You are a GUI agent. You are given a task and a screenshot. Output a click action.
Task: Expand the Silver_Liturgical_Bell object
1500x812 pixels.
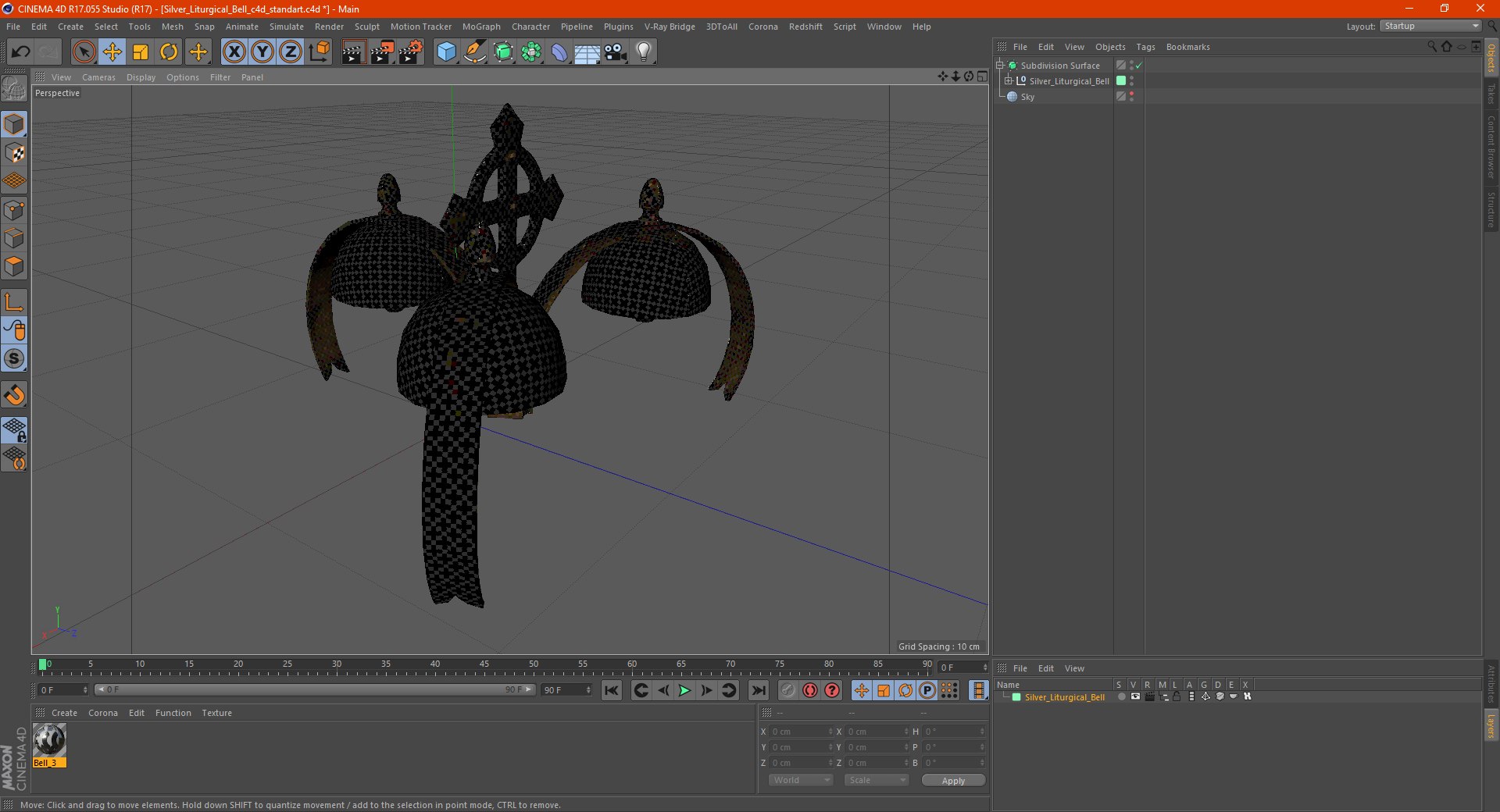[1009, 81]
